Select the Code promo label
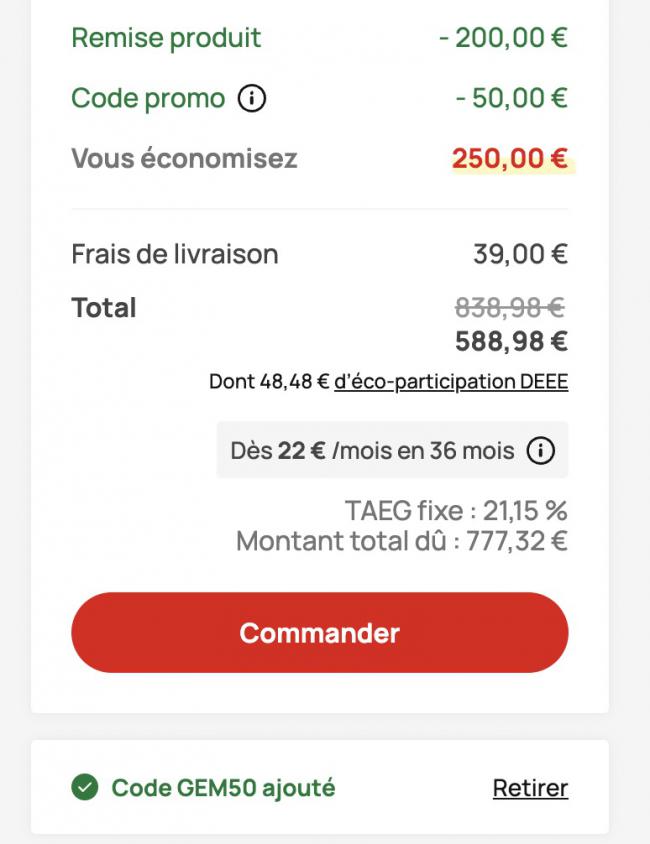Screen dimensions: 650x844 148,99
